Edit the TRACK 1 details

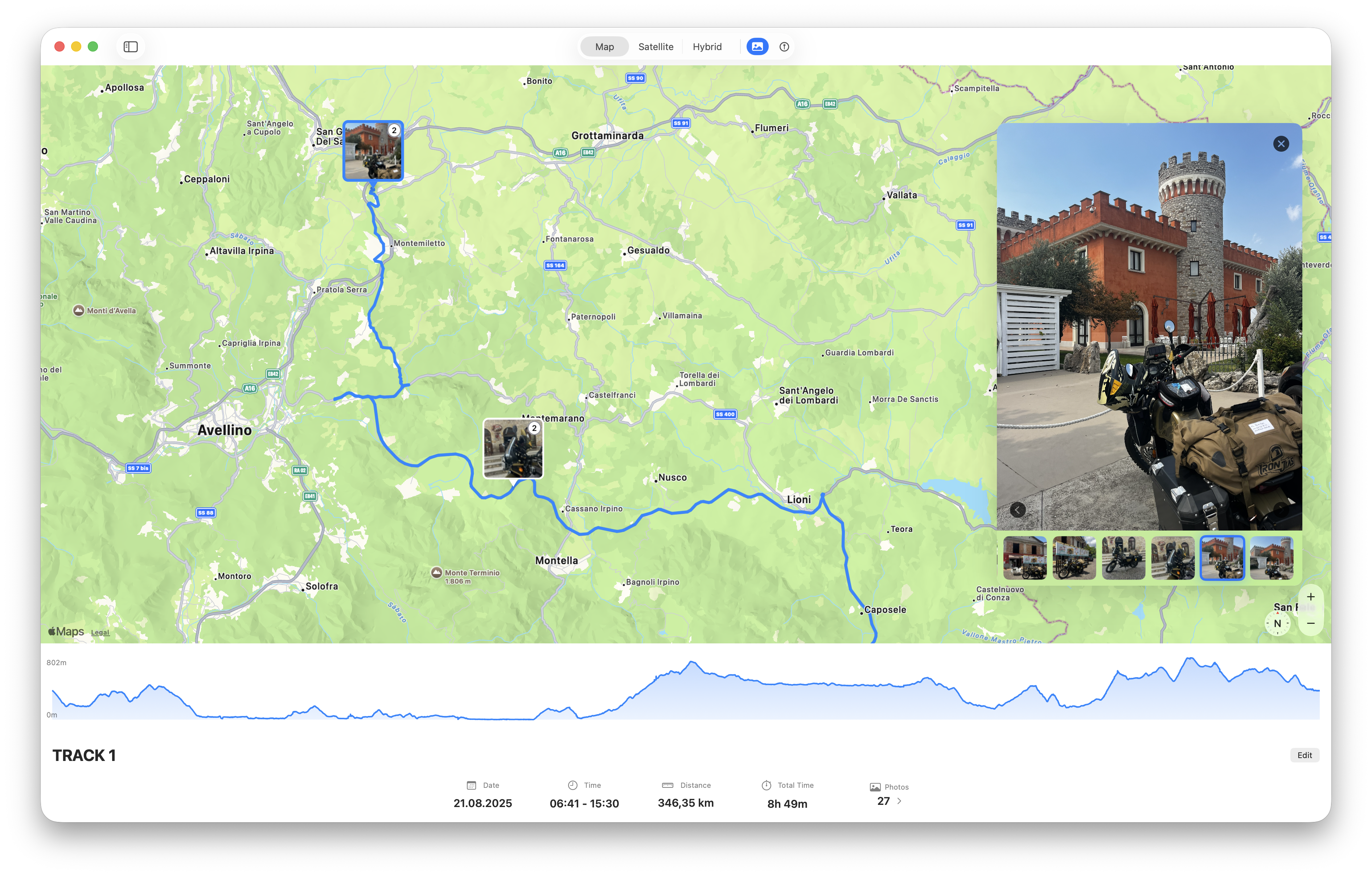pos(1305,754)
